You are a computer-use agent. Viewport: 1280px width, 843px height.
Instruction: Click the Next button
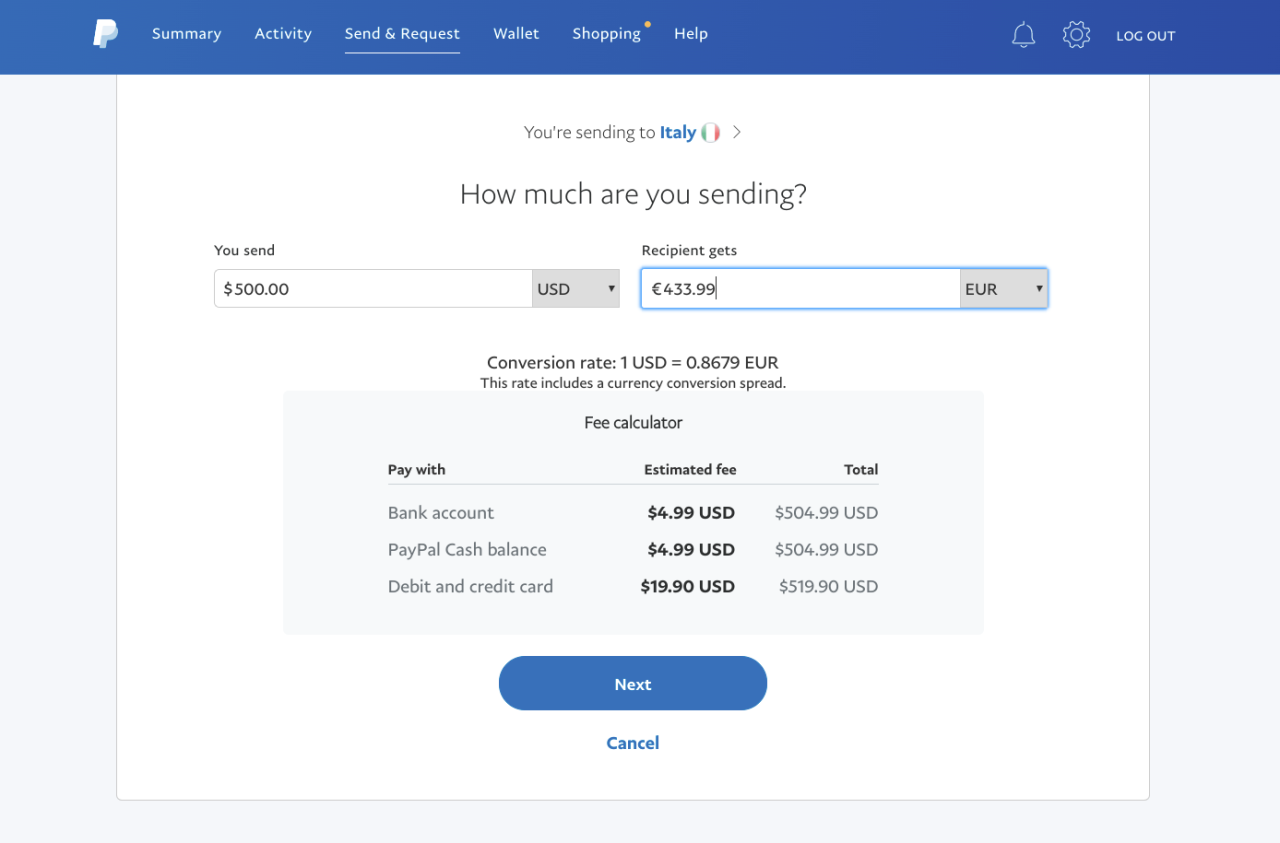point(633,684)
